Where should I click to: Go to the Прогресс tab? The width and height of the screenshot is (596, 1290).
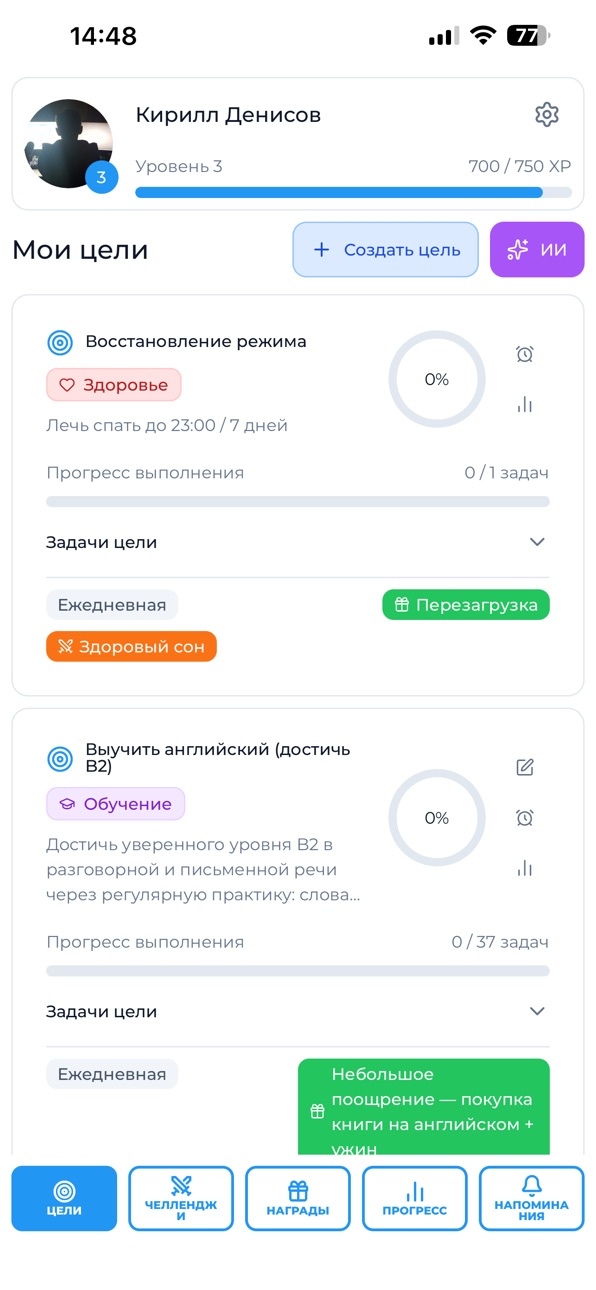pyautogui.click(x=414, y=1198)
